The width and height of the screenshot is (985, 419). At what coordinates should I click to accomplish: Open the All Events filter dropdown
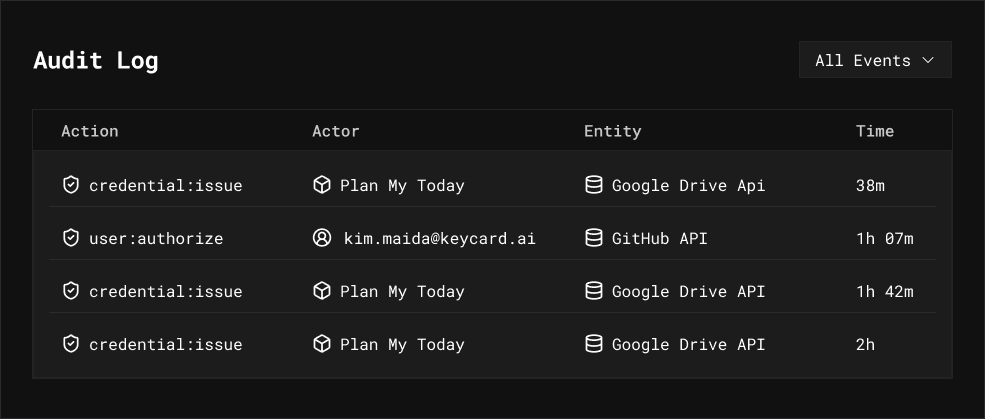875,60
